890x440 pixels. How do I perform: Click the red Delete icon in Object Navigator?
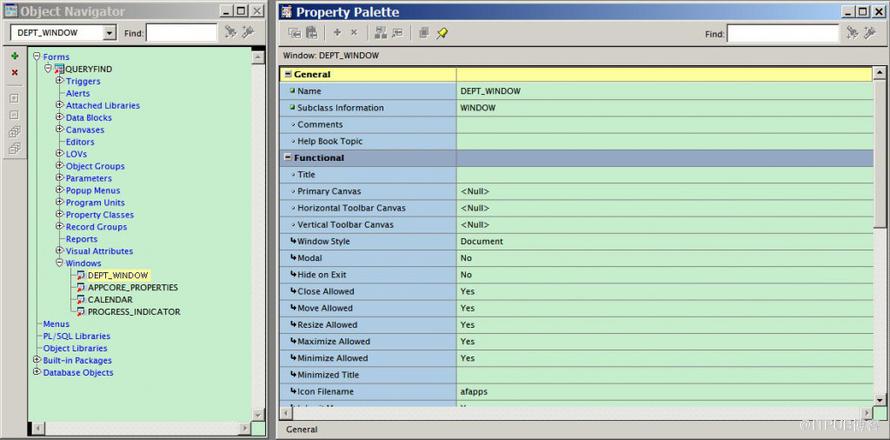[x=14, y=73]
